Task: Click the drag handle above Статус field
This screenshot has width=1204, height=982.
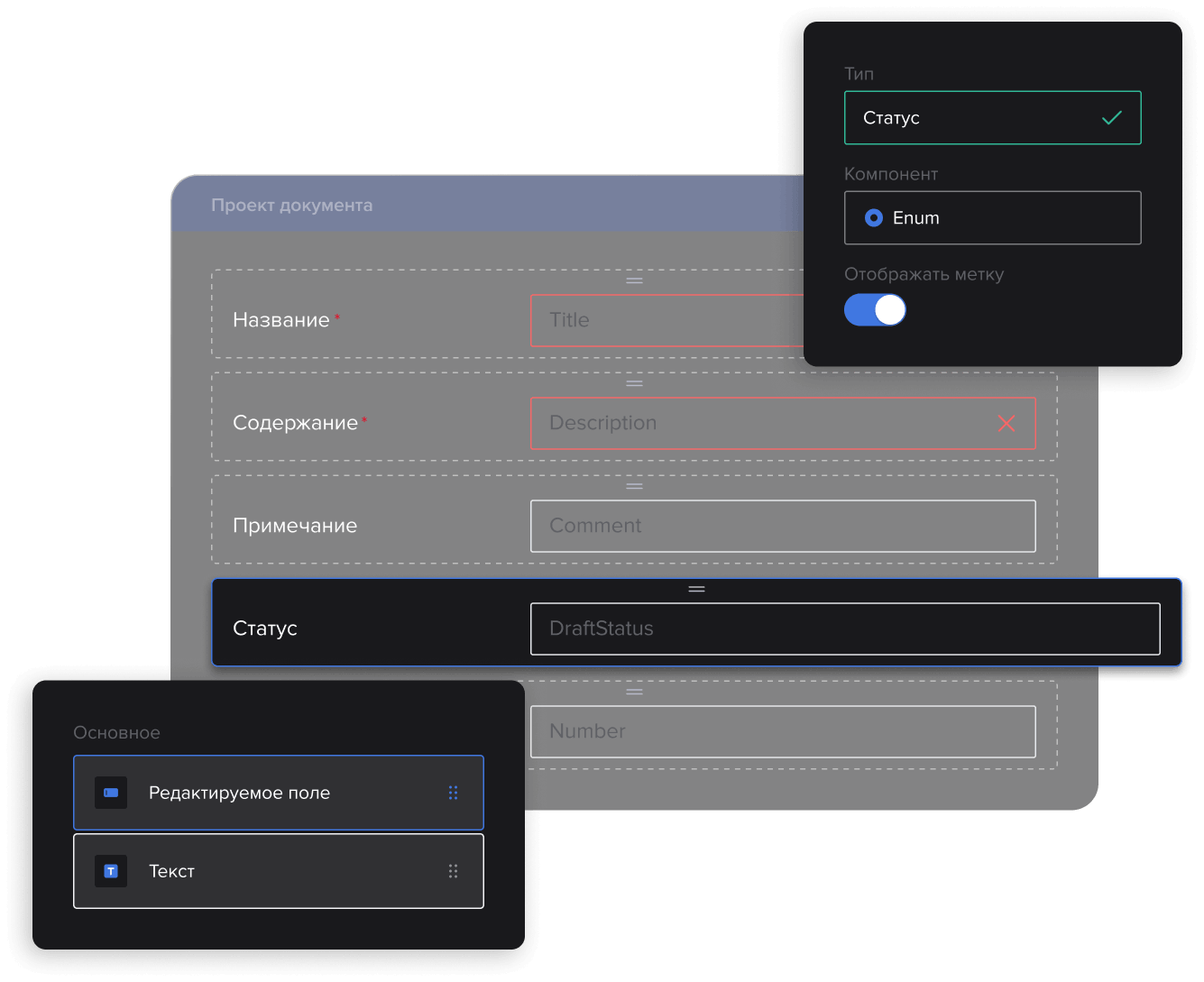Action: click(x=696, y=589)
